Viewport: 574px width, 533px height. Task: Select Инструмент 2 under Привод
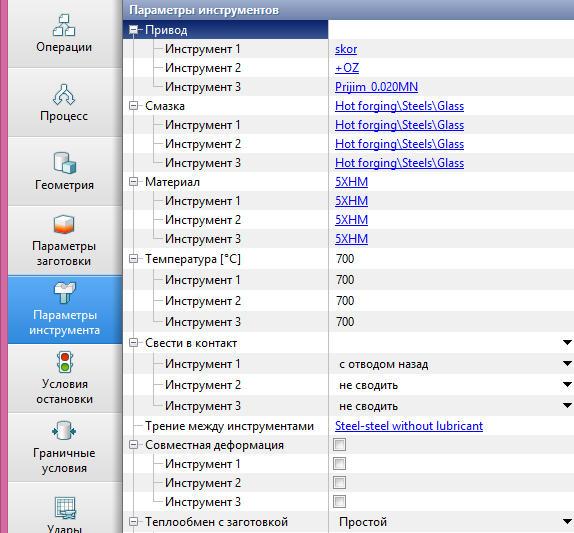point(203,68)
